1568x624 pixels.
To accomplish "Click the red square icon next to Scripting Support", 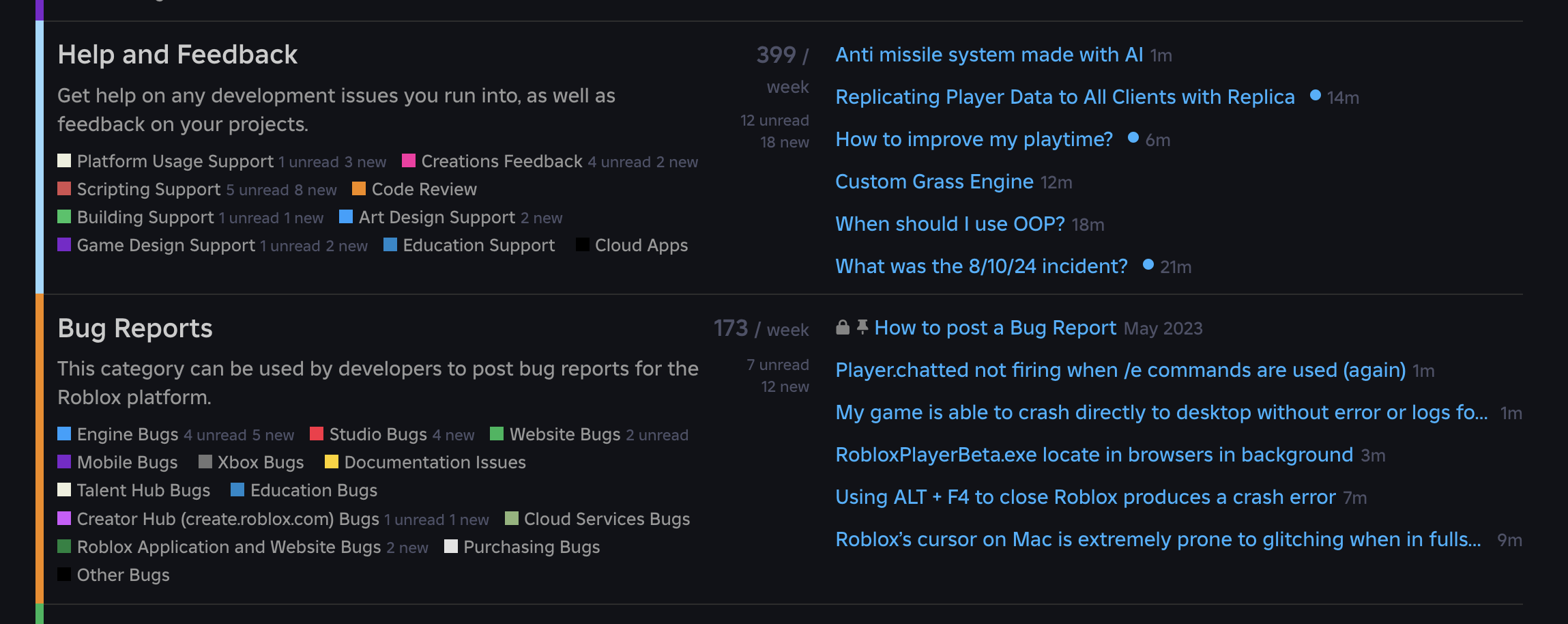I will point(65,189).
